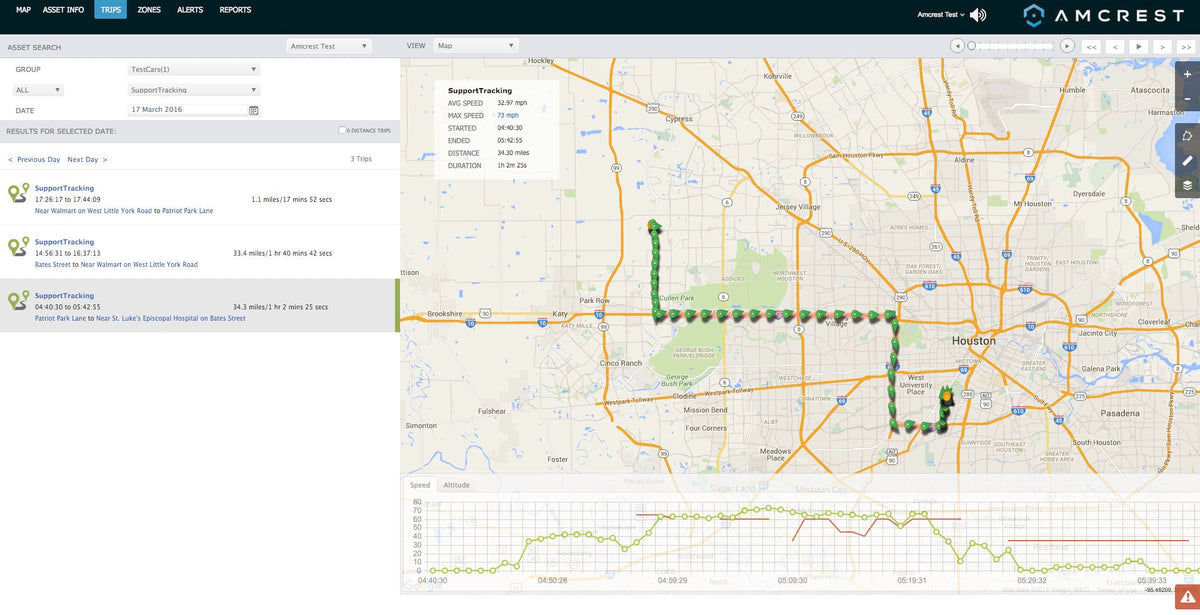Click route icon of the 14:56:31 trip

coord(18,247)
